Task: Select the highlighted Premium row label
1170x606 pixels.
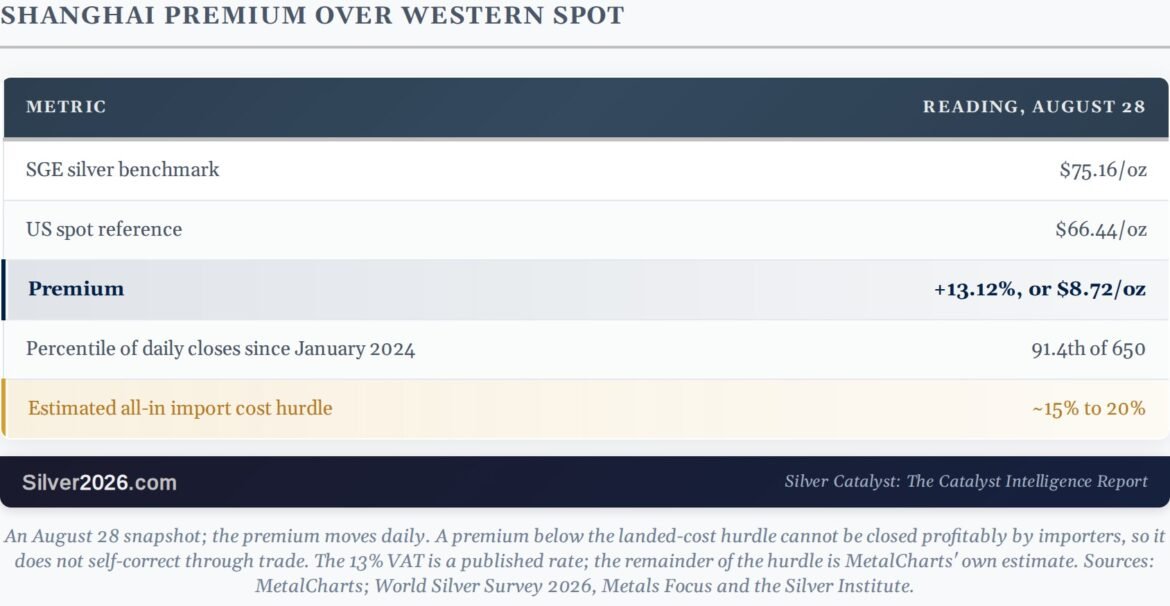Action: (x=76, y=289)
